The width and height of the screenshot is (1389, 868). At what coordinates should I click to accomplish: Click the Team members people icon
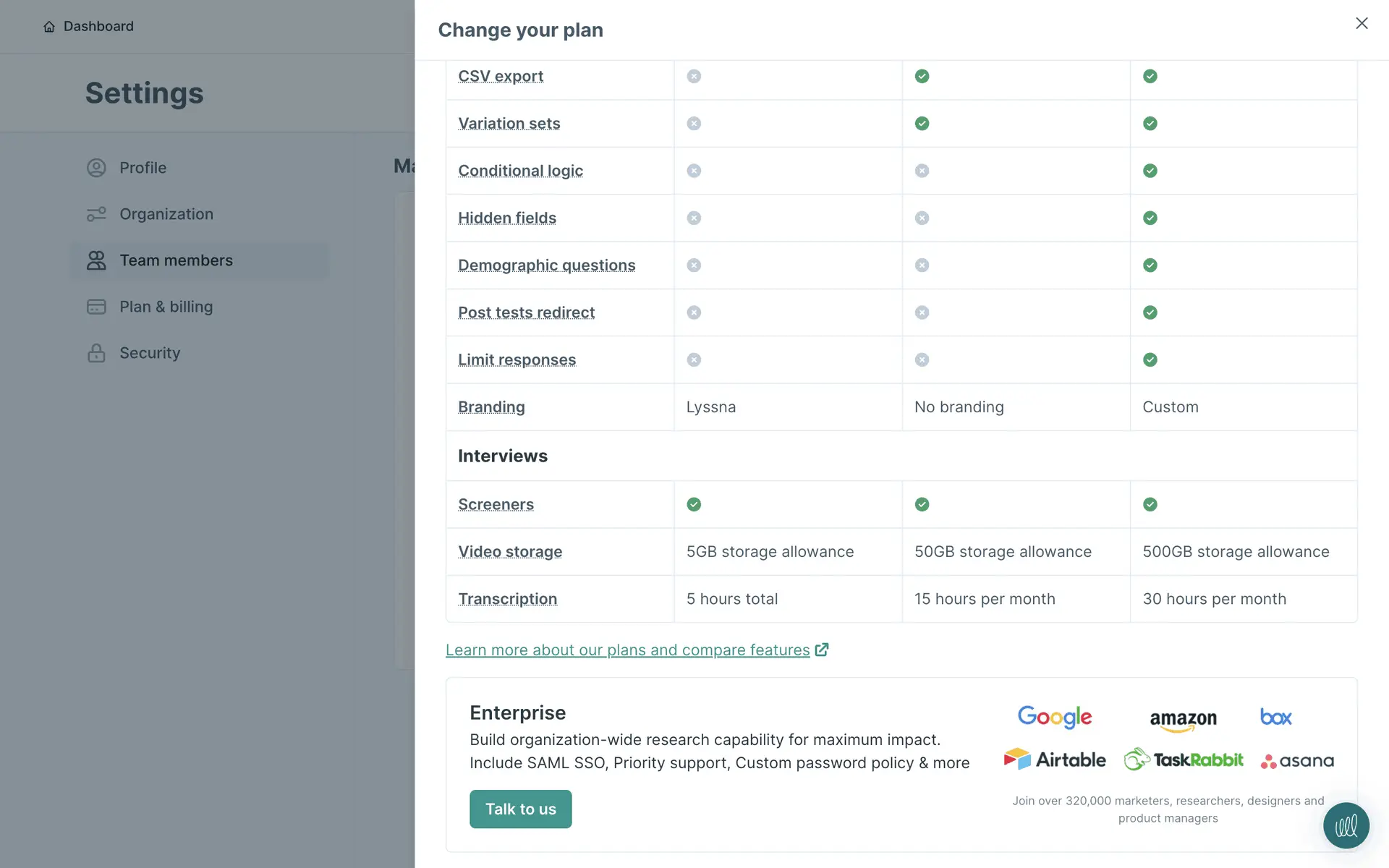pos(96,260)
